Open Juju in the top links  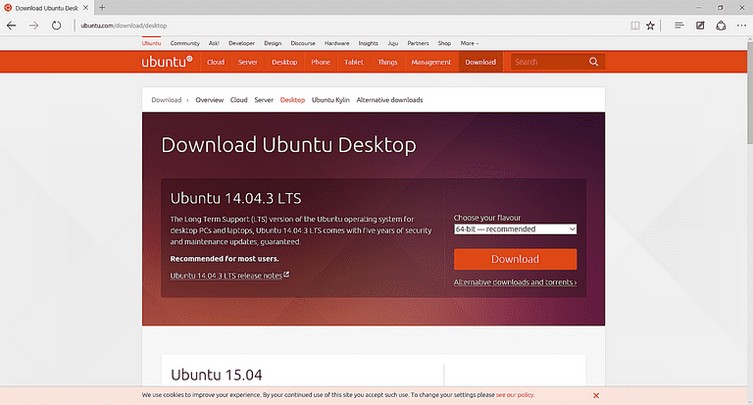tap(393, 43)
